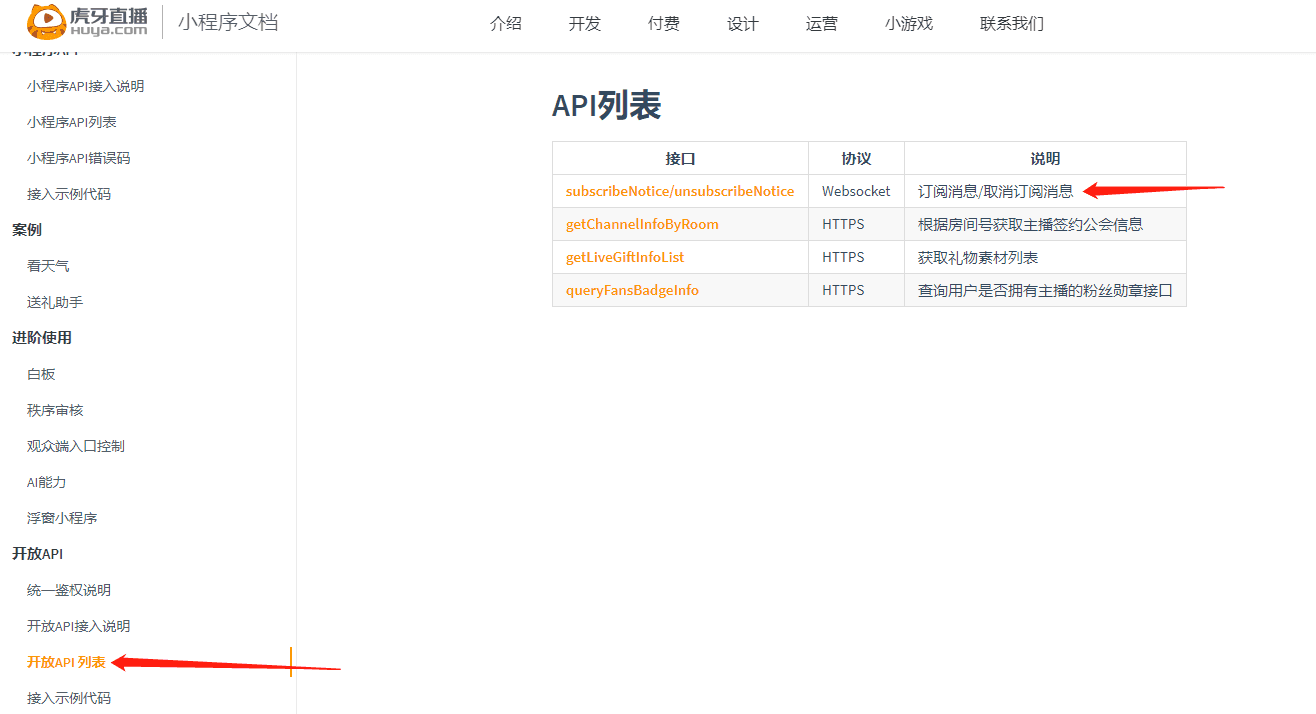Open the subscribeNotice/unsubscribeNotice API link
The width and height of the screenshot is (1316, 714).
click(680, 191)
